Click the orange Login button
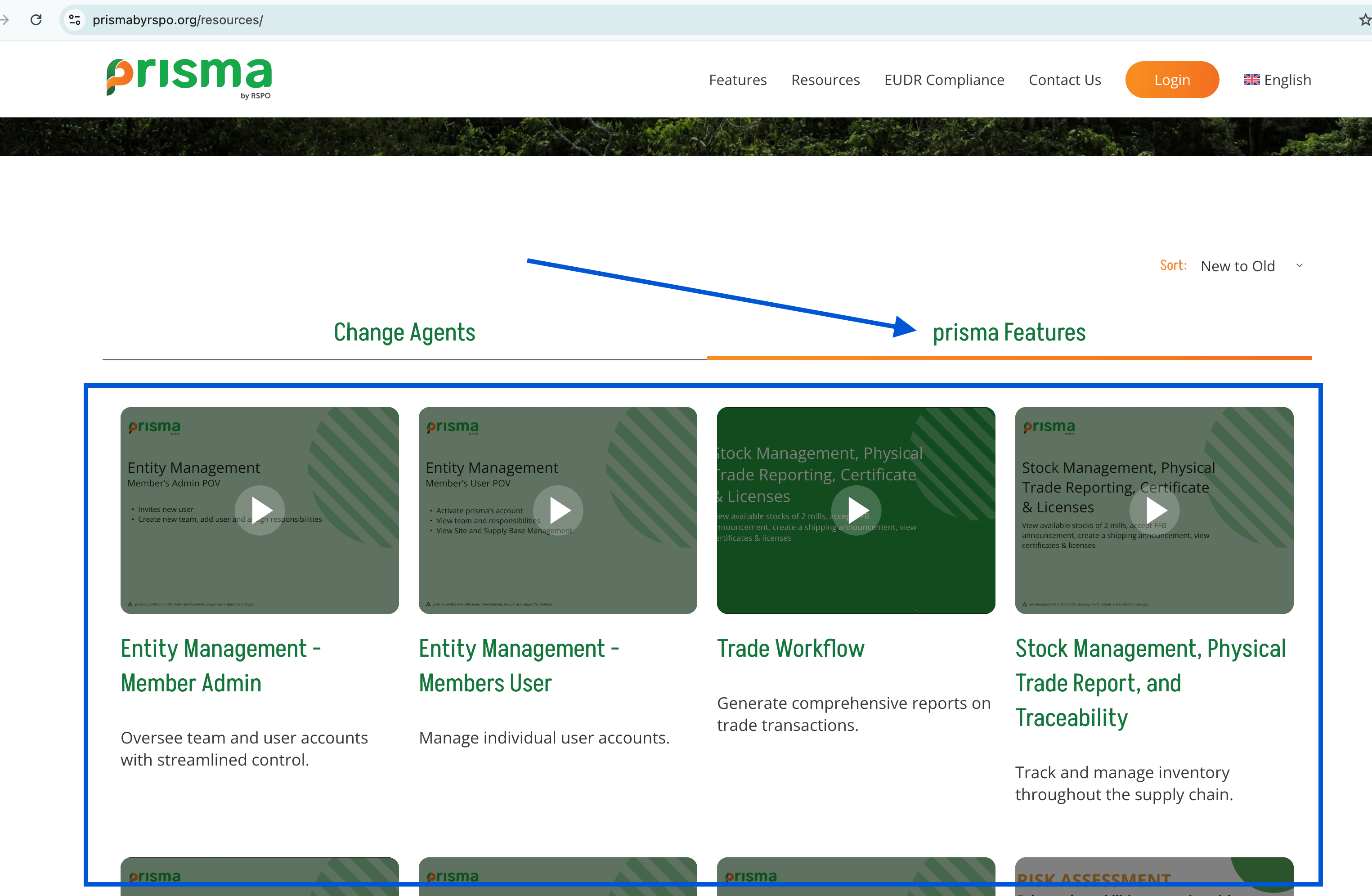 (x=1171, y=80)
